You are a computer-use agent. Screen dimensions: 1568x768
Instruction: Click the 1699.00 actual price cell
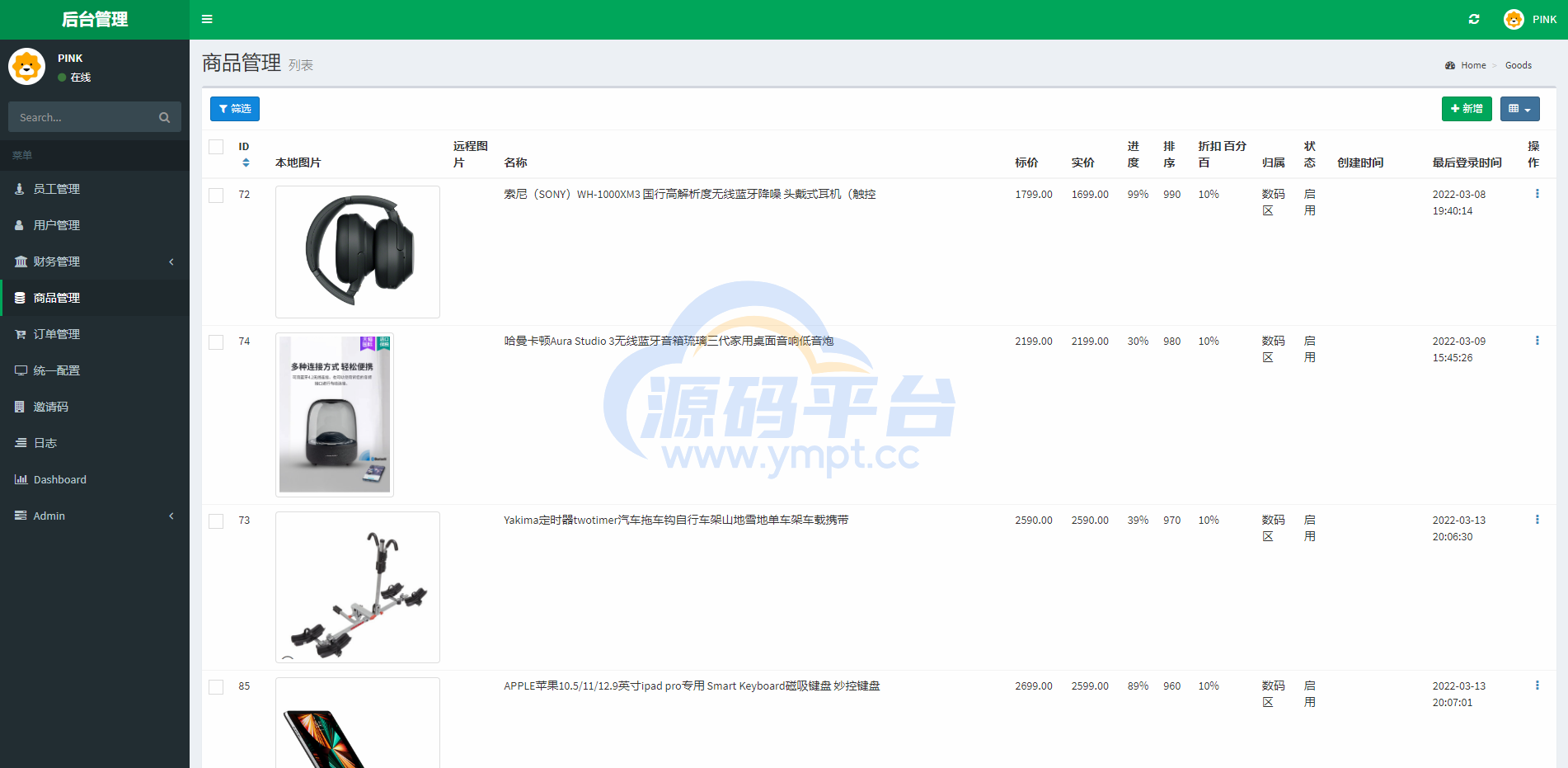pyautogui.click(x=1090, y=194)
